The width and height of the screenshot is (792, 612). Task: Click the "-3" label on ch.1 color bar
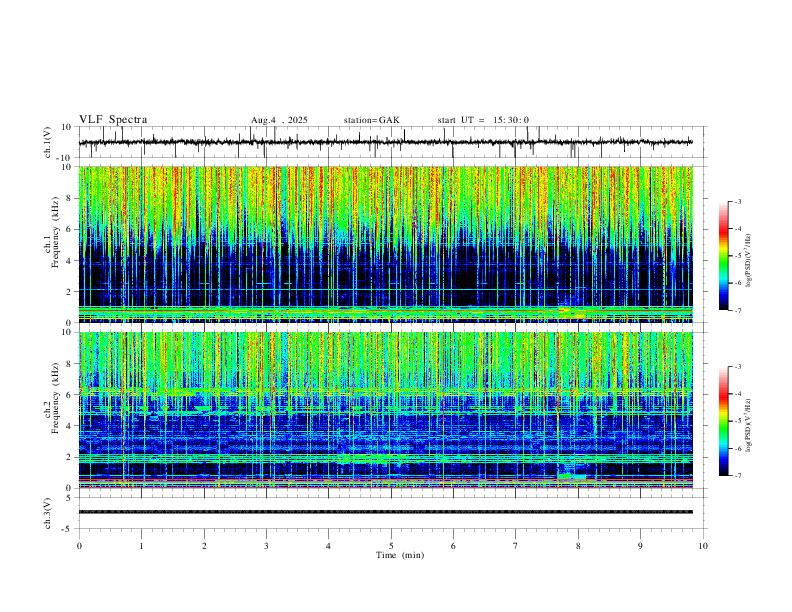point(738,201)
